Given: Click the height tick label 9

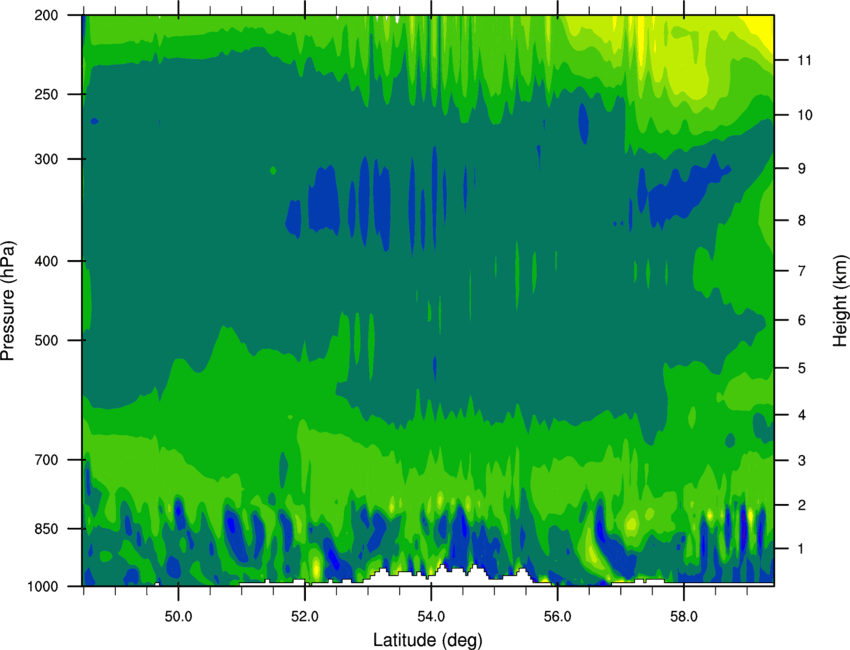Looking at the screenshot, I should tap(802, 169).
